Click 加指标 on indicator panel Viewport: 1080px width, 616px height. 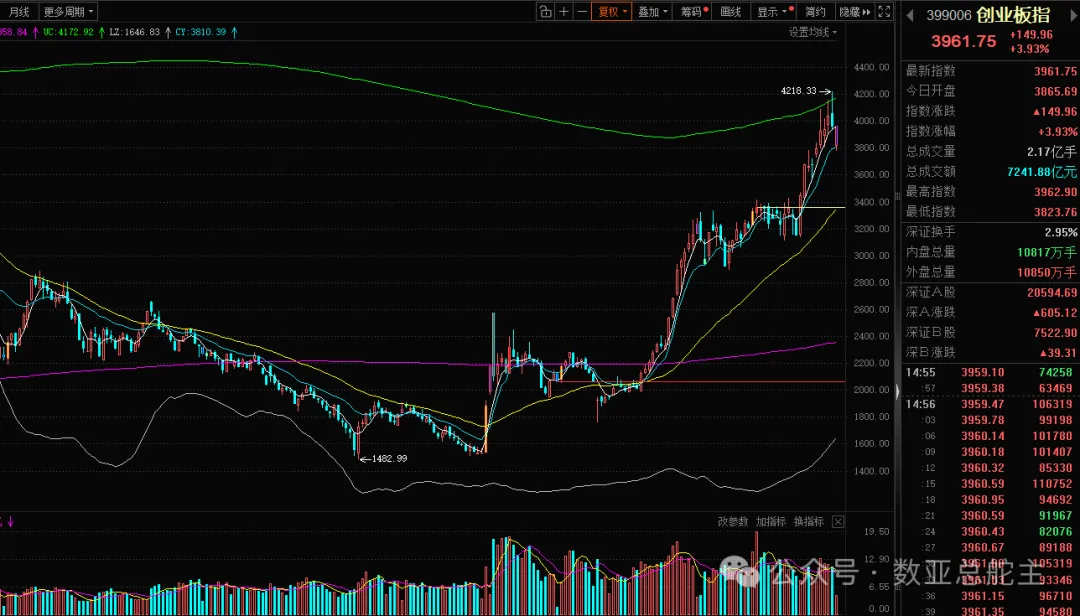click(771, 522)
